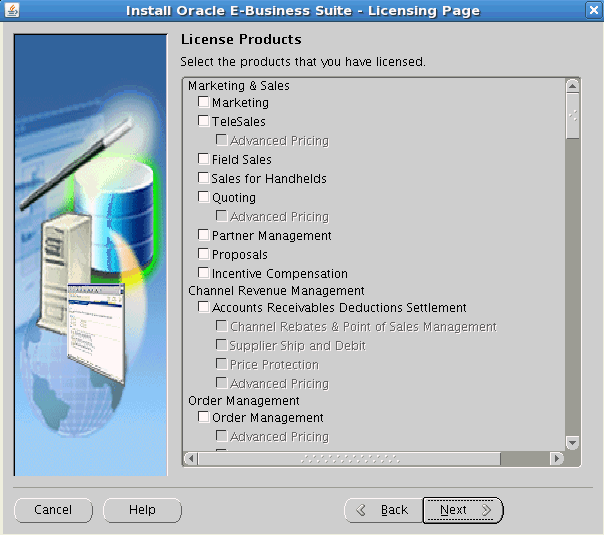Check the Marketing product checkbox

[x=203, y=102]
